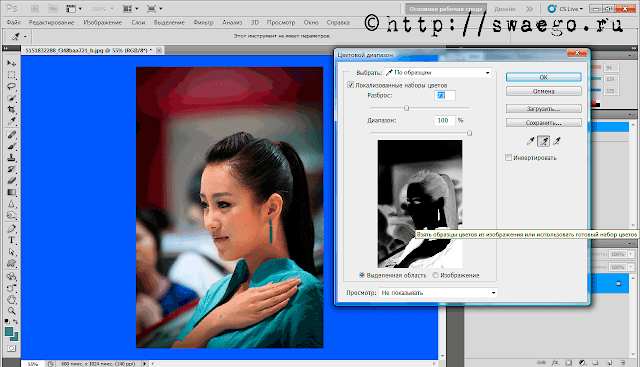
Task: Open the Анализ menu
Action: (232, 22)
